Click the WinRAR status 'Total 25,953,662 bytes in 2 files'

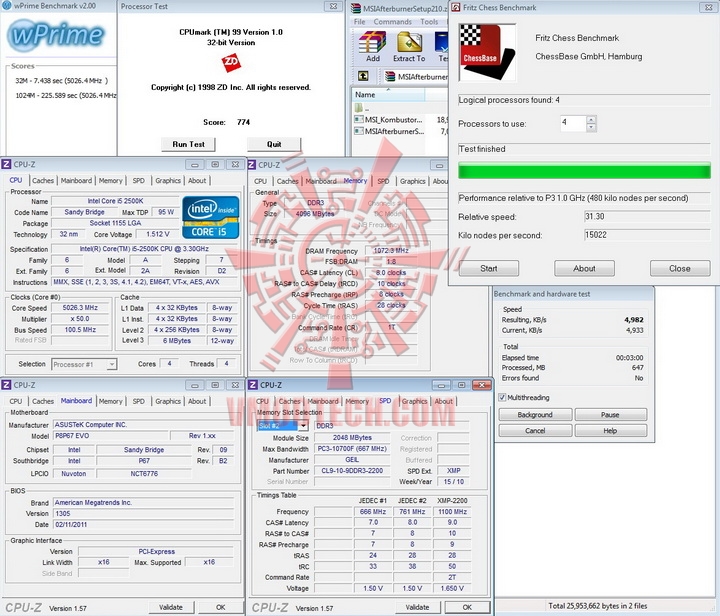click(597, 606)
